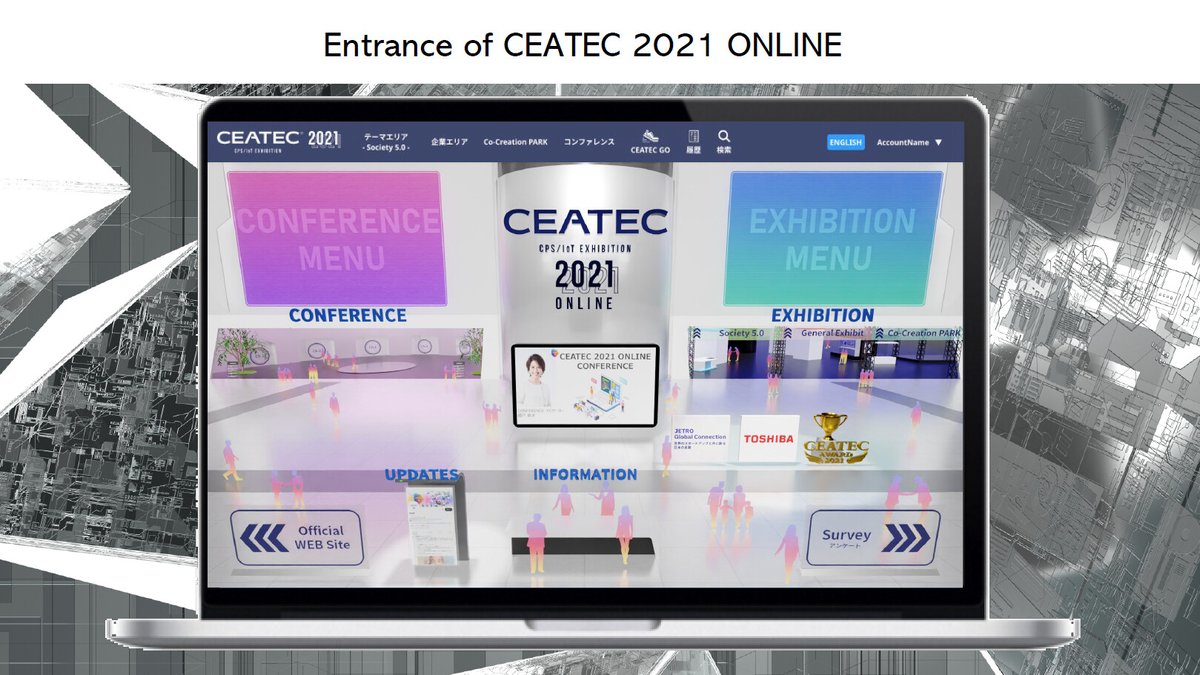Click the information desk counter
1200x675 pixels.
point(582,547)
